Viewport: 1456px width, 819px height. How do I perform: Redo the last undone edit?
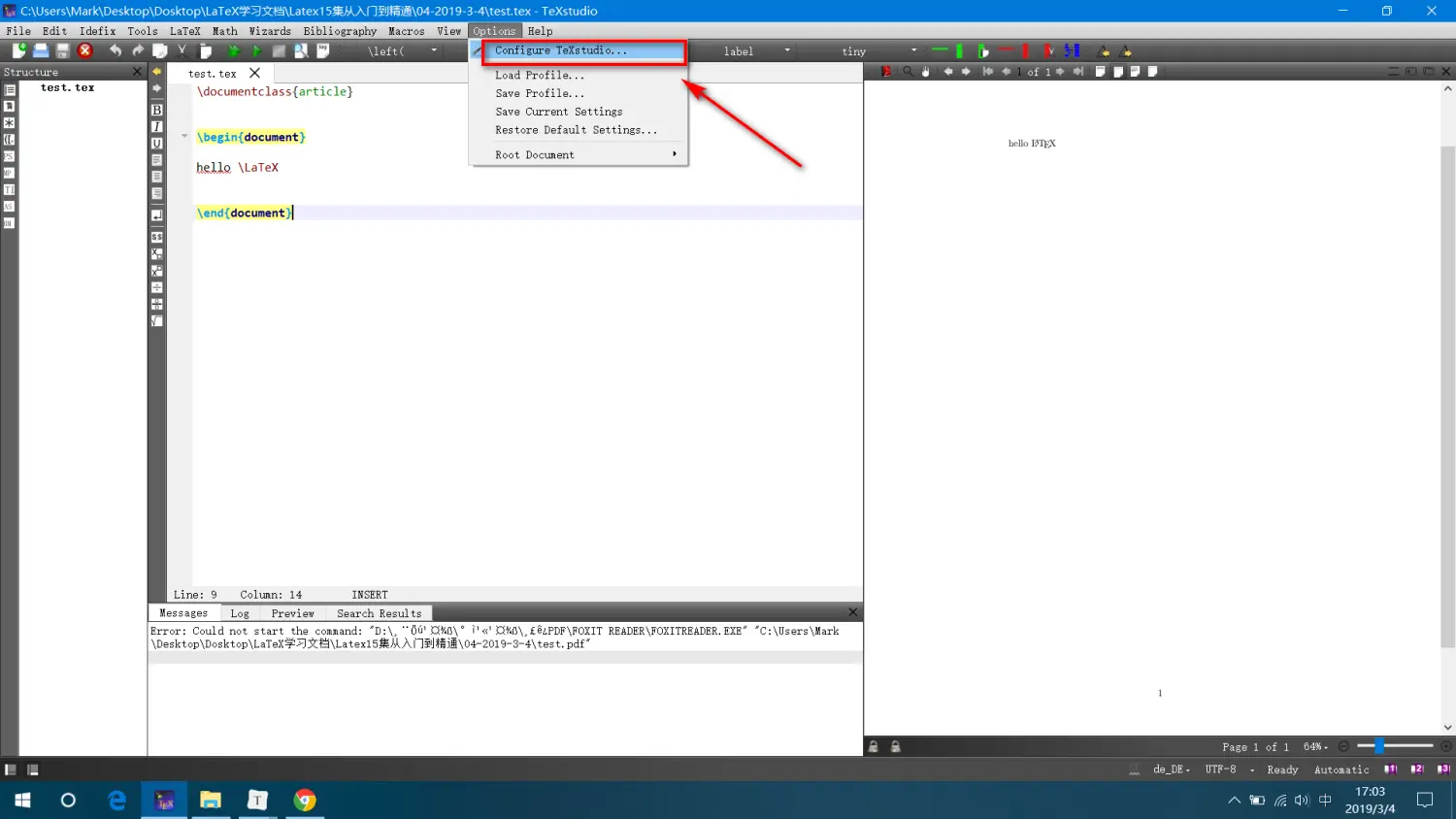coord(138,50)
